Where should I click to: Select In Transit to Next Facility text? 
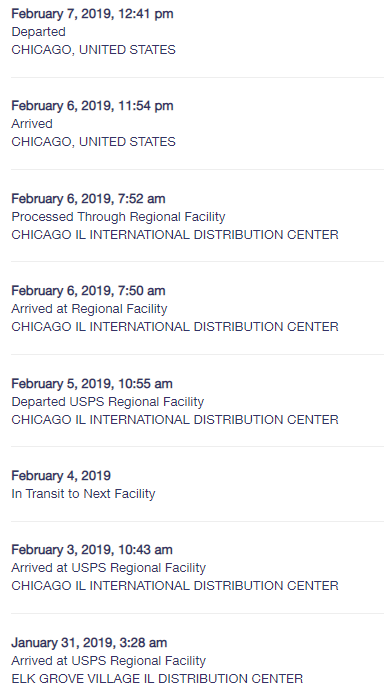pyautogui.click(x=83, y=494)
